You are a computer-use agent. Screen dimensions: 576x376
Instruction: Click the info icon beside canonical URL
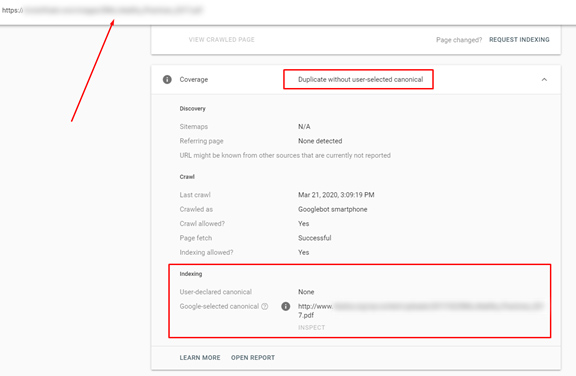coord(285,306)
